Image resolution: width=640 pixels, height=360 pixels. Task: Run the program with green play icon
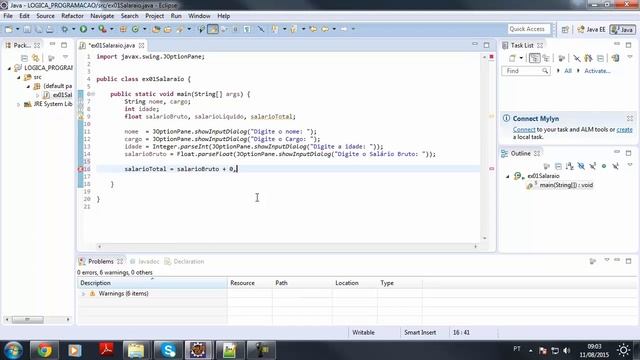pyautogui.click(x=83, y=29)
